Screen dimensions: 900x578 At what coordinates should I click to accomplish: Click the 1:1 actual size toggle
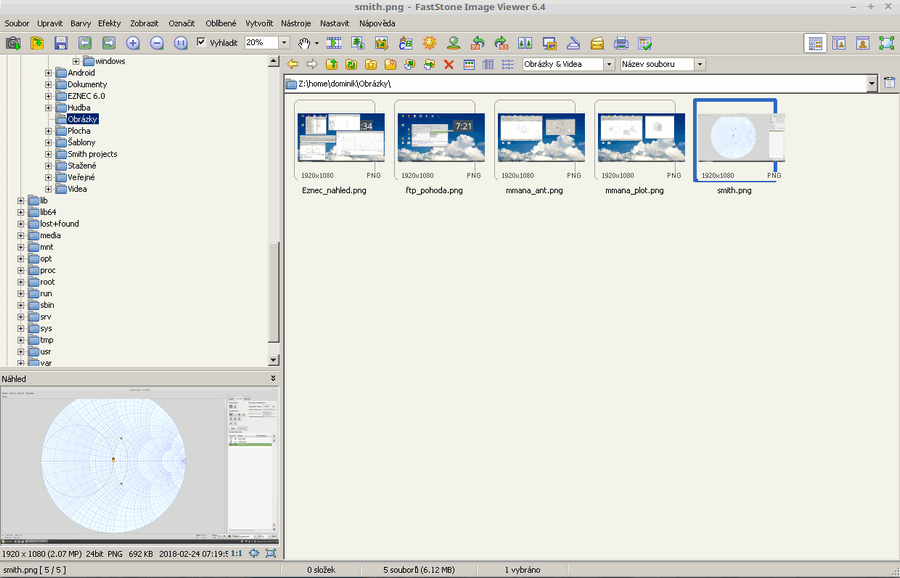(x=237, y=553)
